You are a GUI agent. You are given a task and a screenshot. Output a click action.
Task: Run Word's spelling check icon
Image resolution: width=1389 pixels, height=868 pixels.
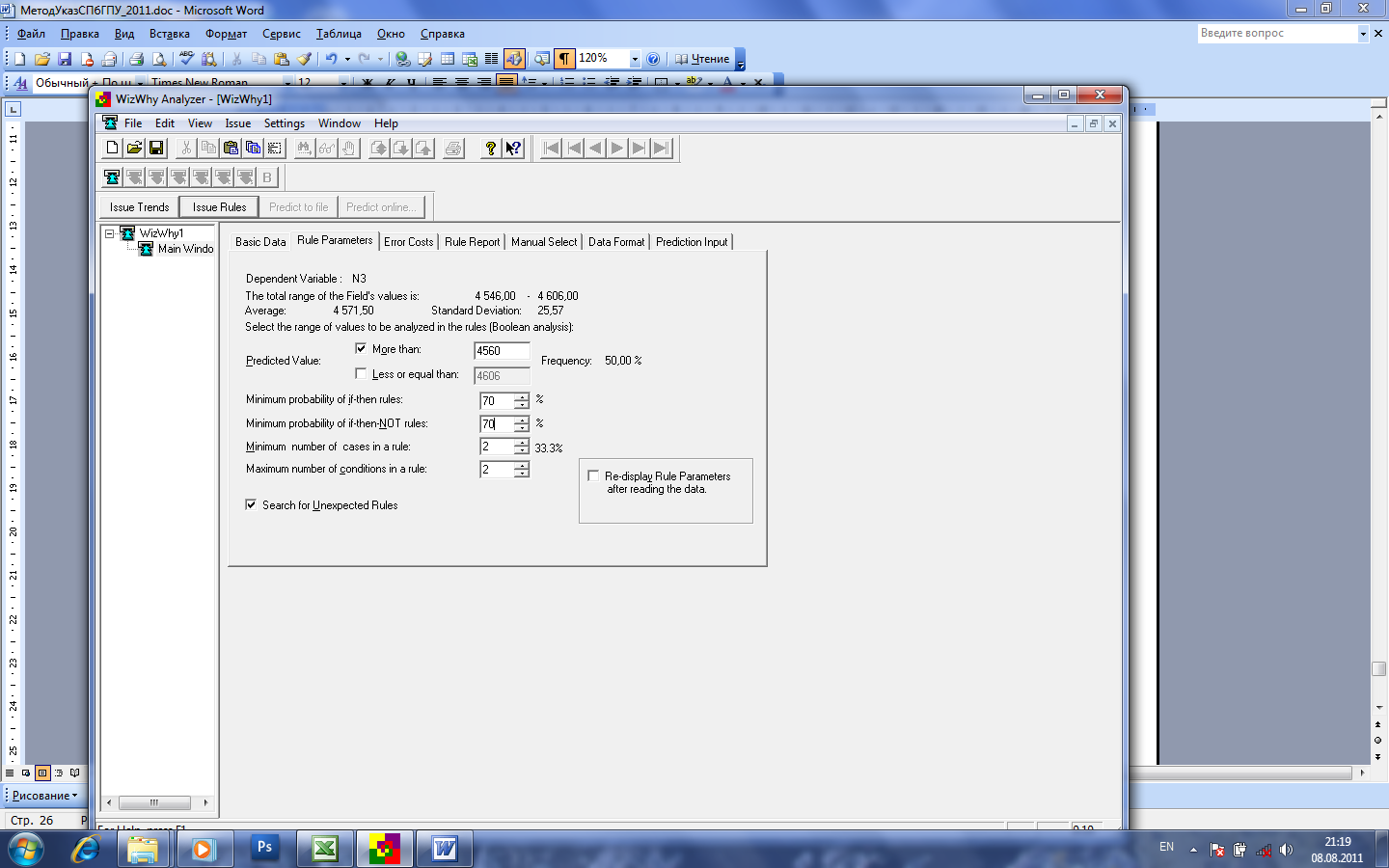point(187,59)
